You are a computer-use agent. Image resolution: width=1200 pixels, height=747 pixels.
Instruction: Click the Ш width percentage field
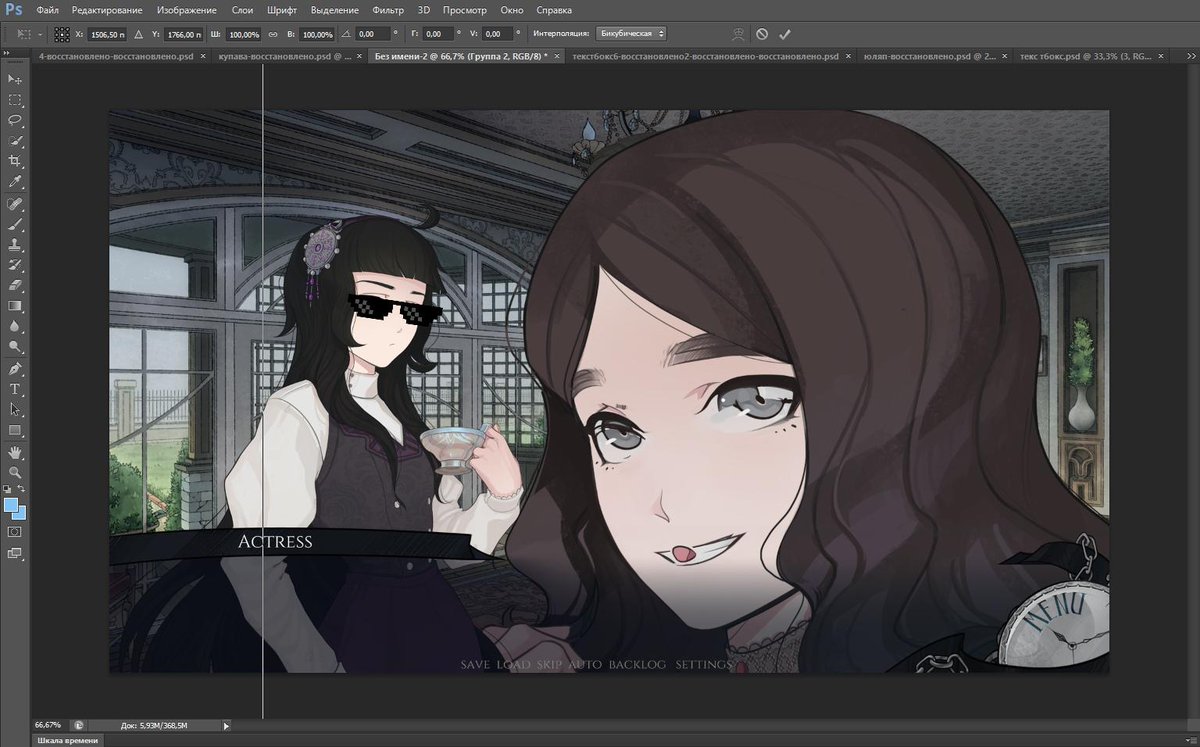[244, 34]
